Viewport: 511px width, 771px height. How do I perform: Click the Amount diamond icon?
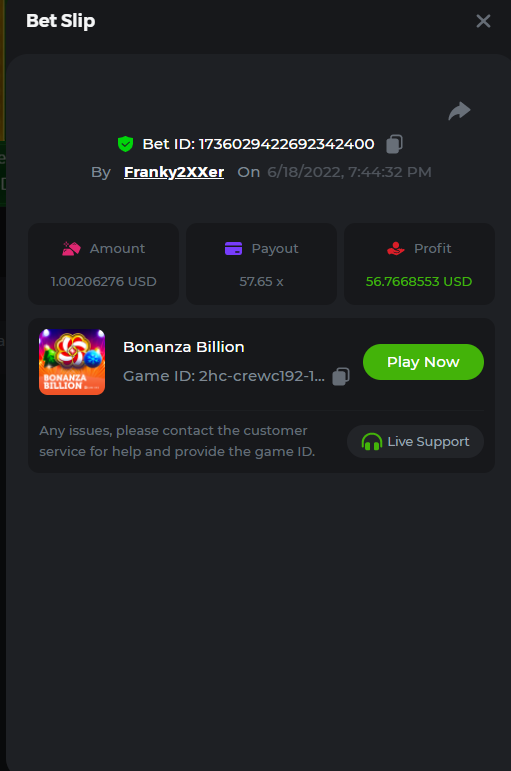pyautogui.click(x=71, y=249)
